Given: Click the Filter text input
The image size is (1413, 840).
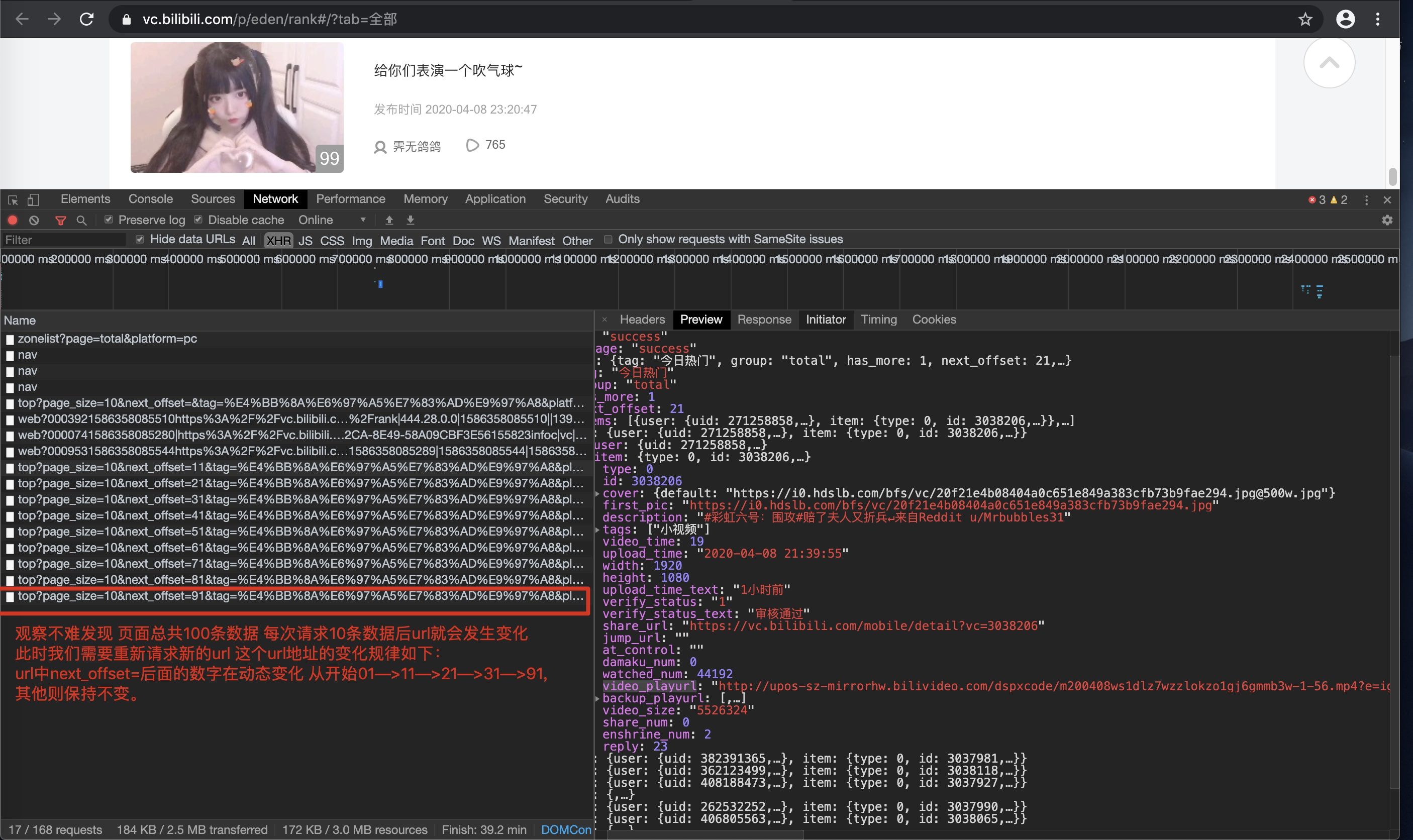Looking at the screenshot, I should 64,240.
